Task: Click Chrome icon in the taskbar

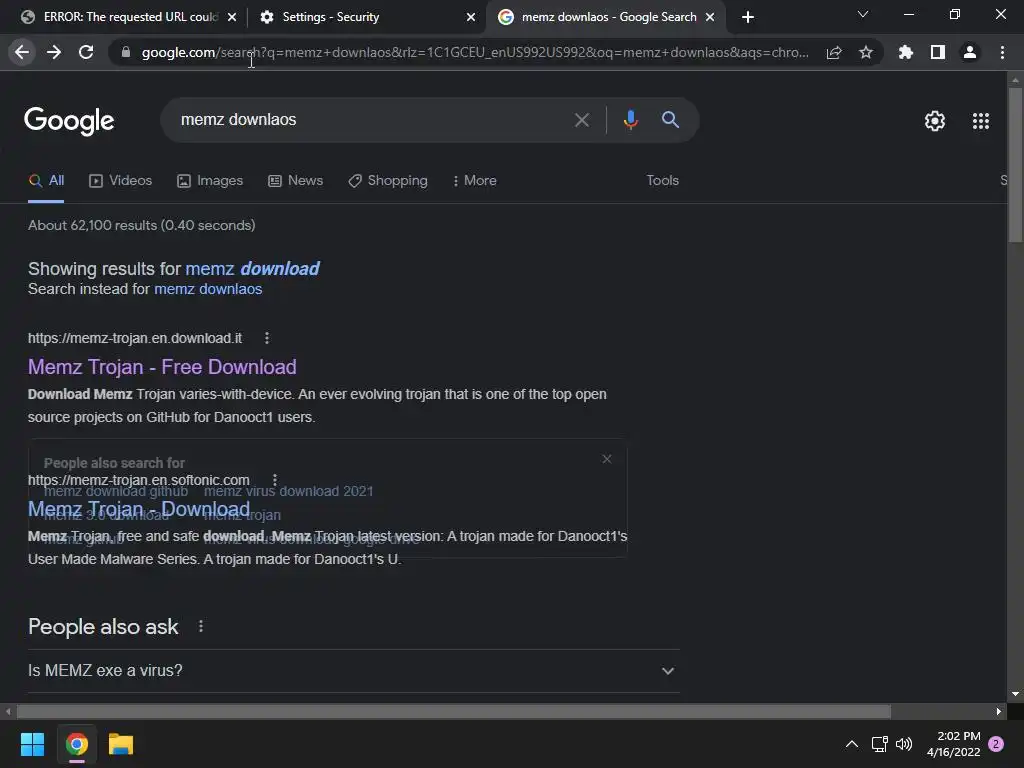Action: [x=77, y=744]
